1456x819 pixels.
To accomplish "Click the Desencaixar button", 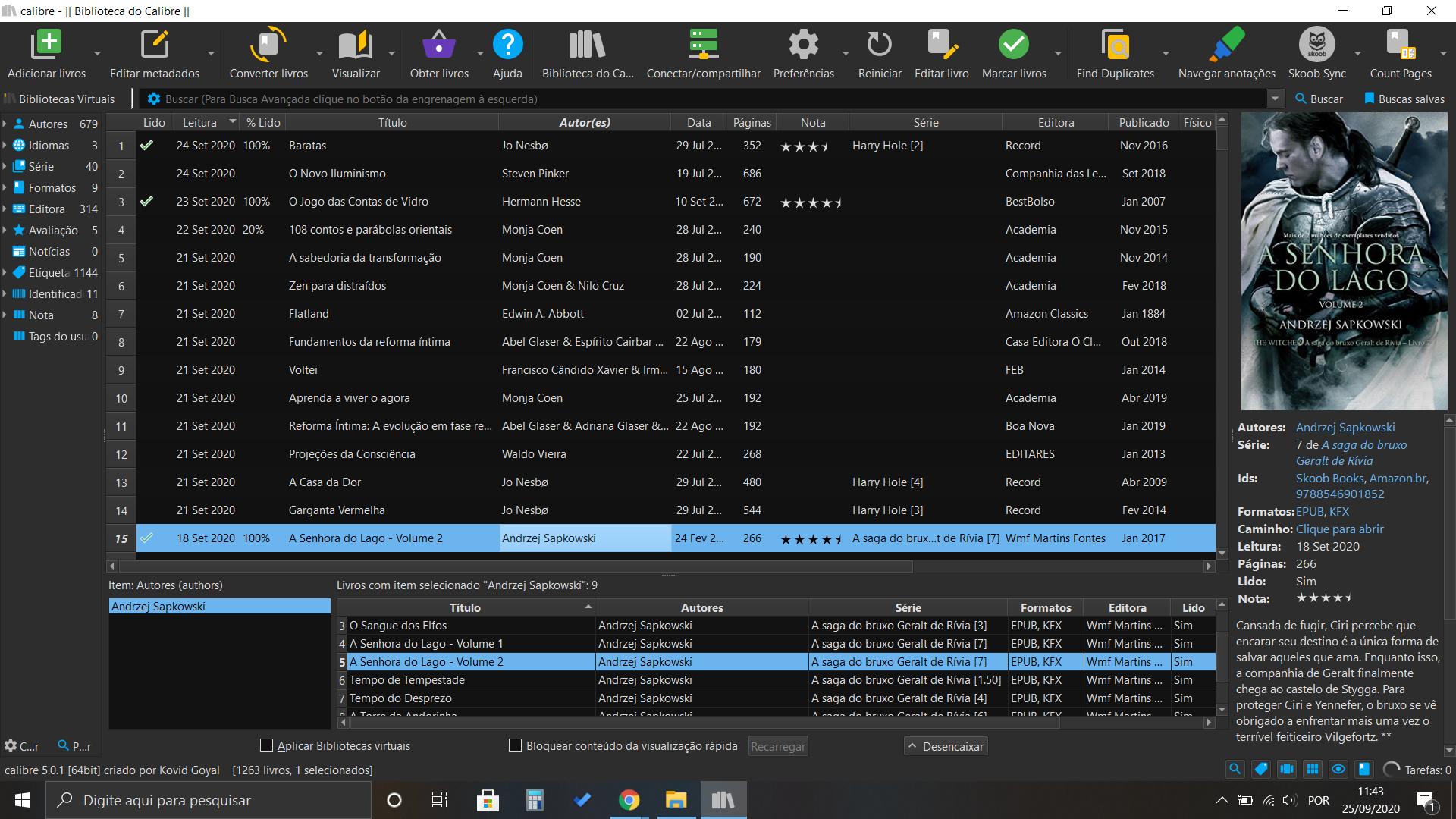I will pyautogui.click(x=946, y=746).
